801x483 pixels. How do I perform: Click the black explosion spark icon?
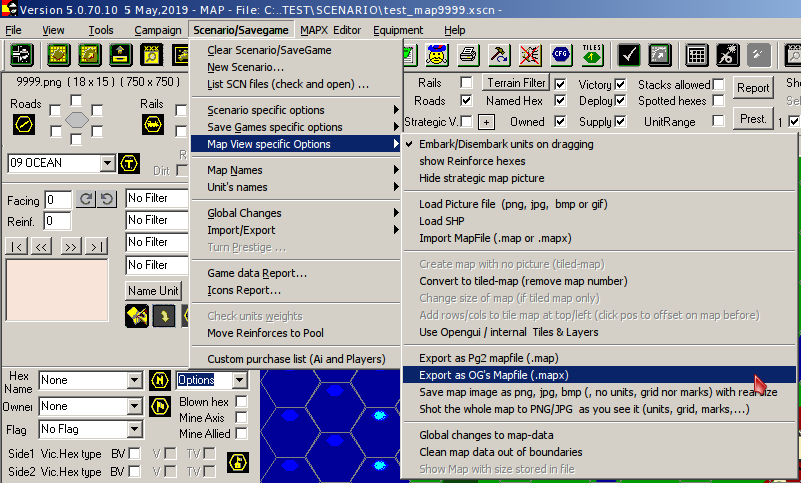point(728,54)
